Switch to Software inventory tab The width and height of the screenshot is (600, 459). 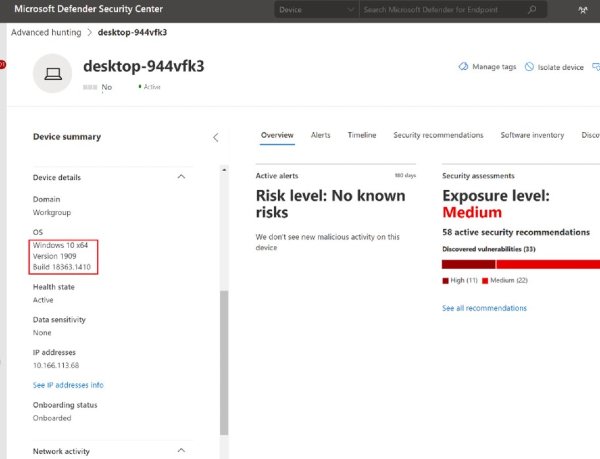(x=532, y=135)
